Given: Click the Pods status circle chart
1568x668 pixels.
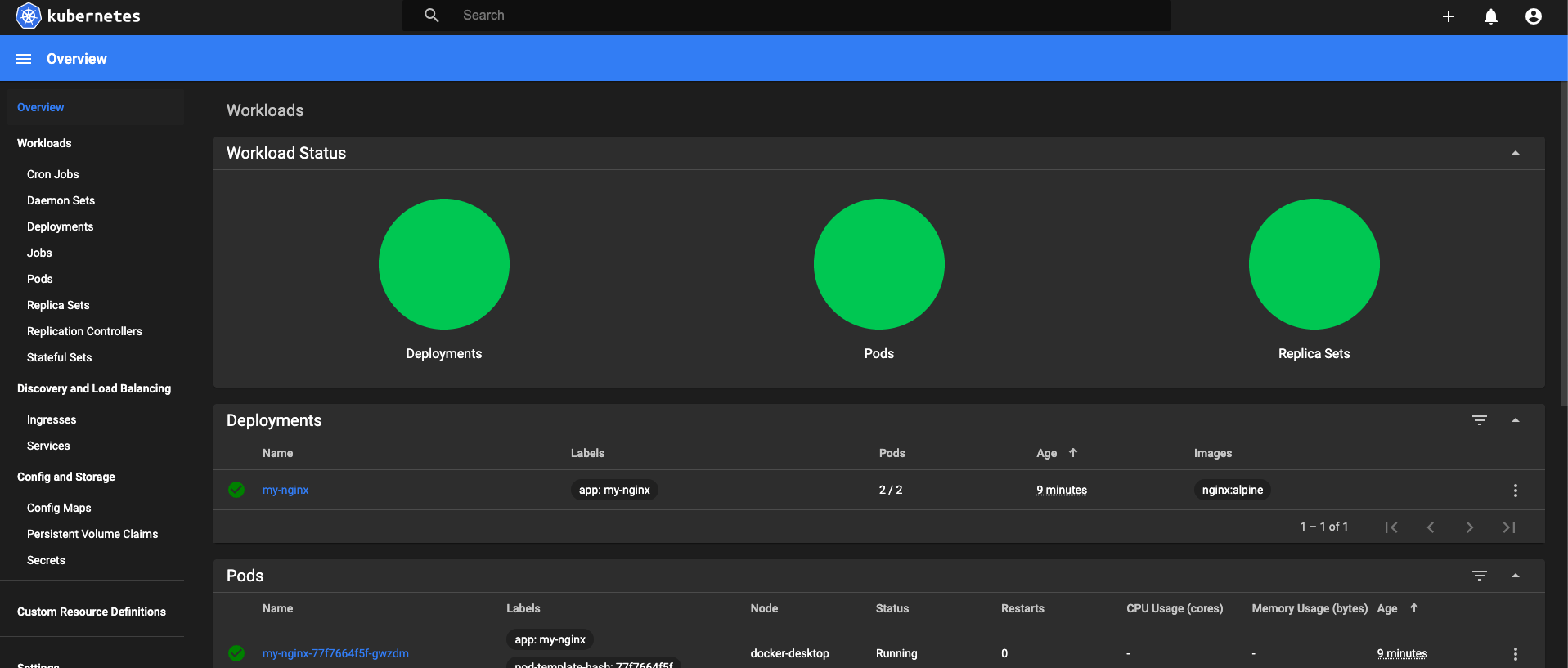Looking at the screenshot, I should [879, 264].
